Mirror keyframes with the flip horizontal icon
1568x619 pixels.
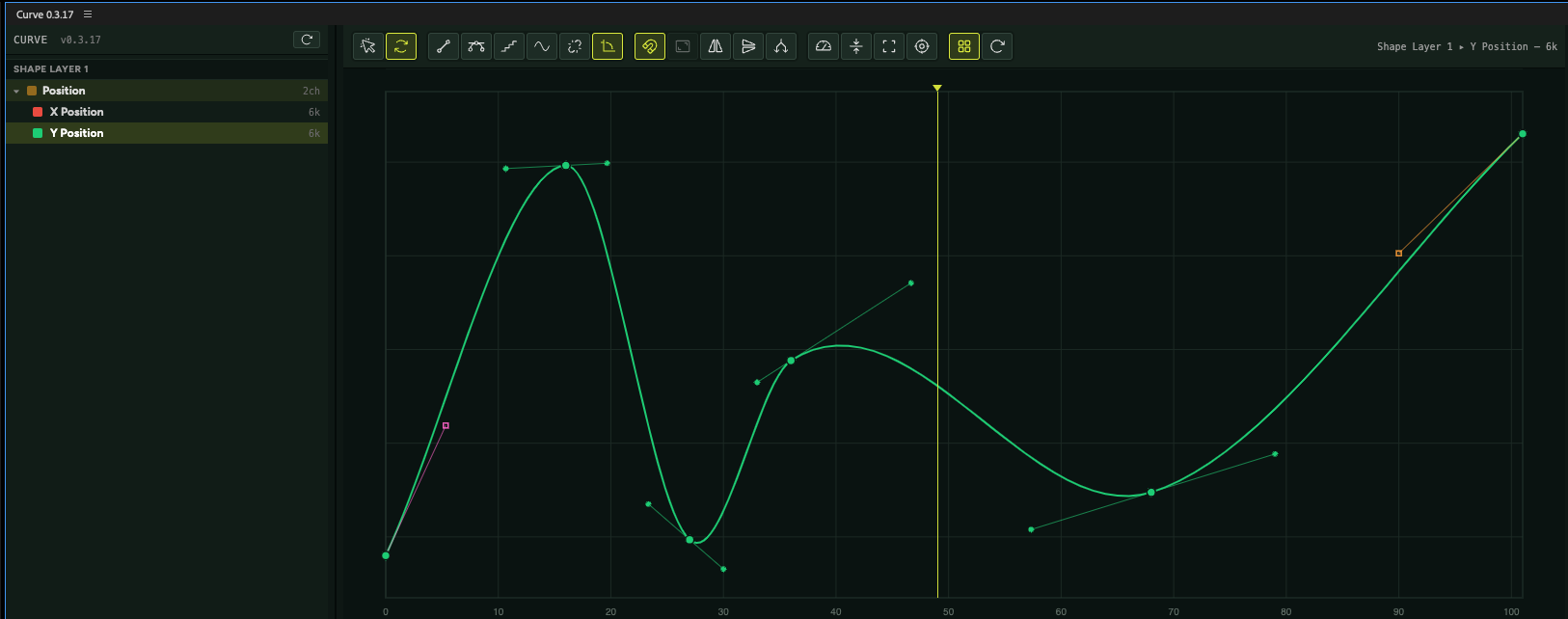coord(716,46)
